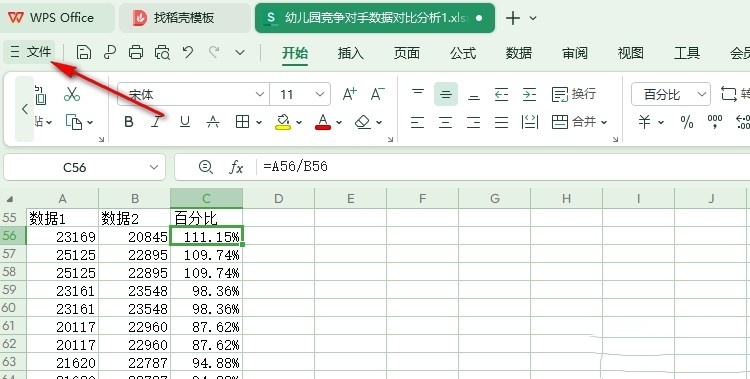This screenshot has height=379, width=750.
Task: Switch to the 插入 ribbon tab
Action: tap(351, 53)
